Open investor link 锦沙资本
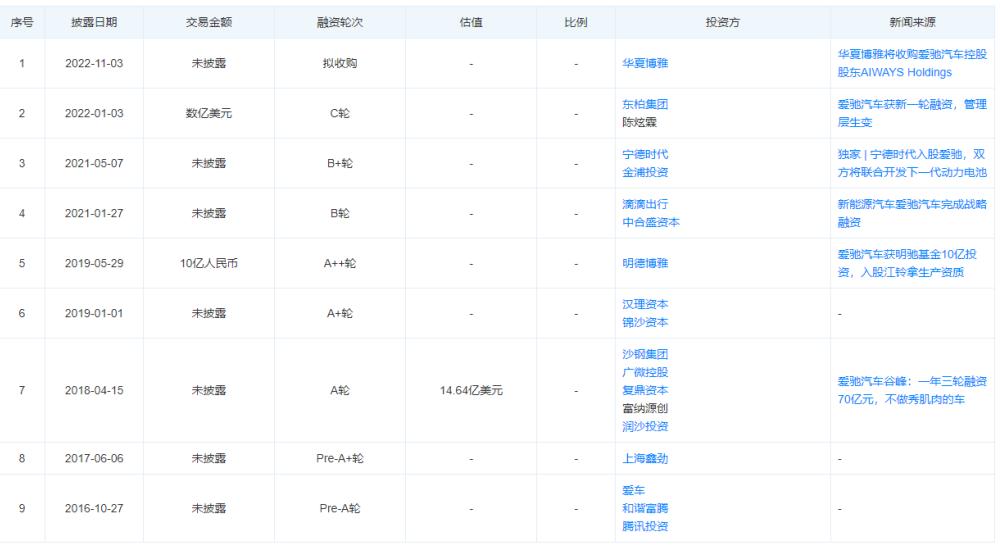 tap(645, 322)
